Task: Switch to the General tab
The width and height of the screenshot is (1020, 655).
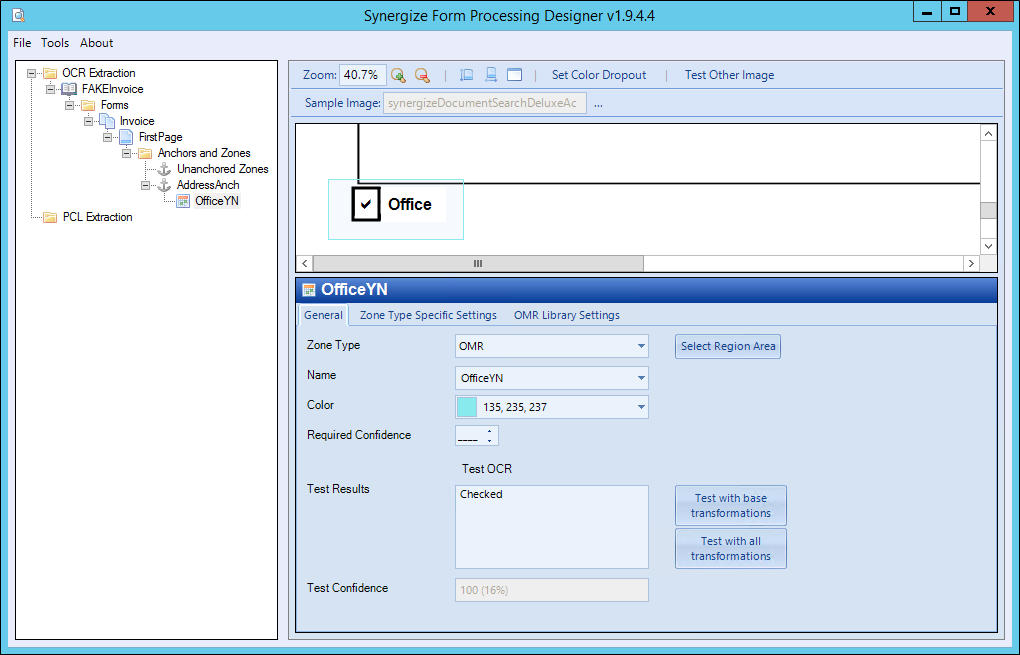Action: click(323, 315)
